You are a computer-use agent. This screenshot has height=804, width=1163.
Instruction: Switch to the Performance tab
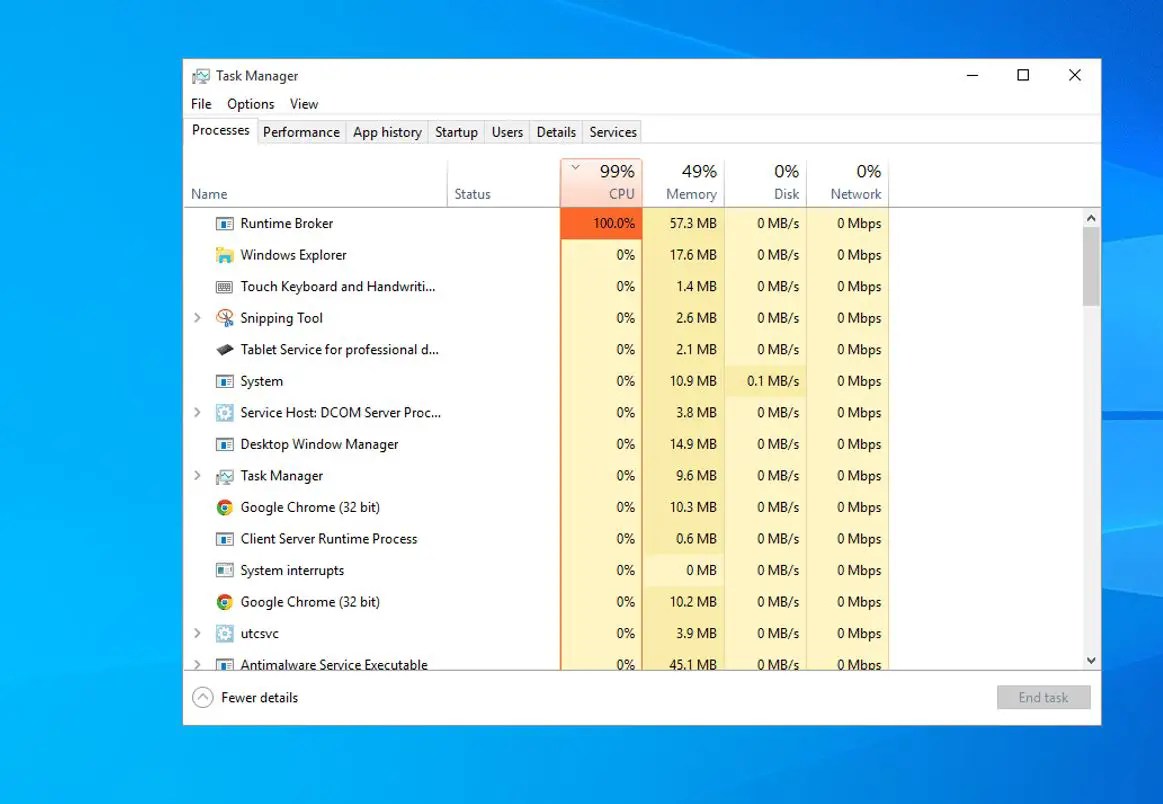click(x=301, y=131)
